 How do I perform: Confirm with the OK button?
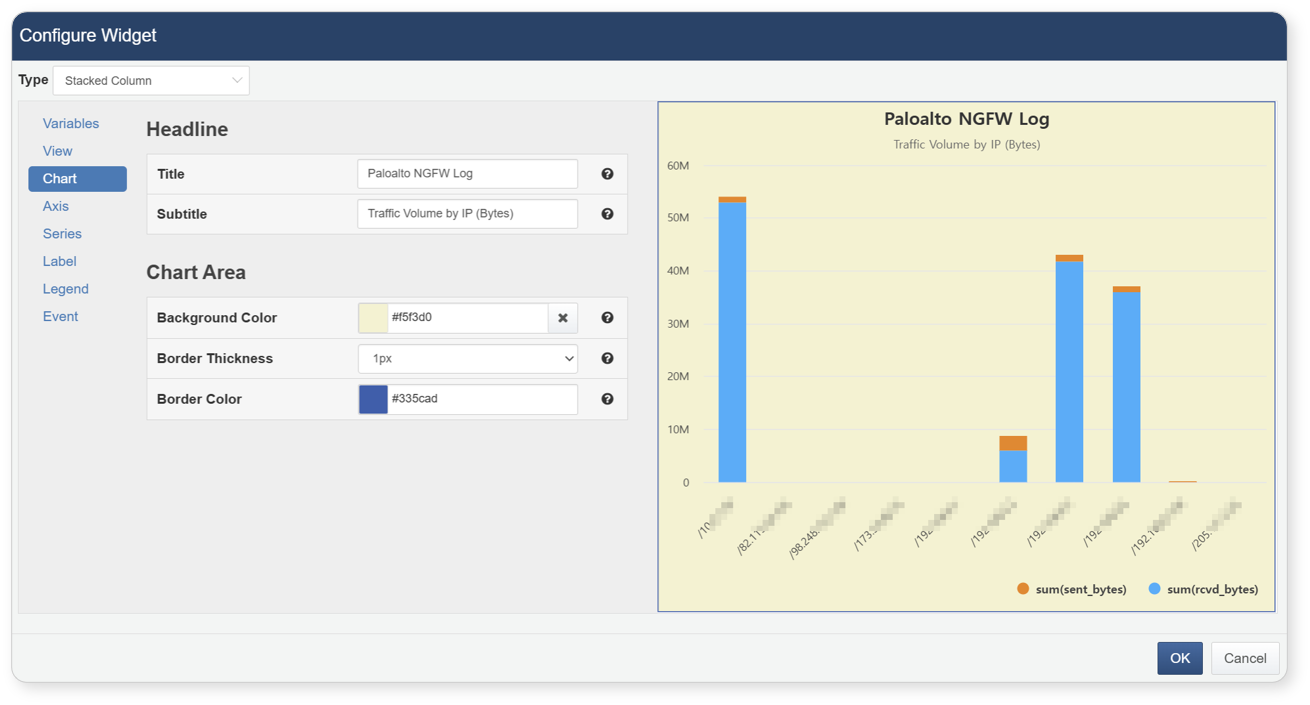[x=1180, y=658]
